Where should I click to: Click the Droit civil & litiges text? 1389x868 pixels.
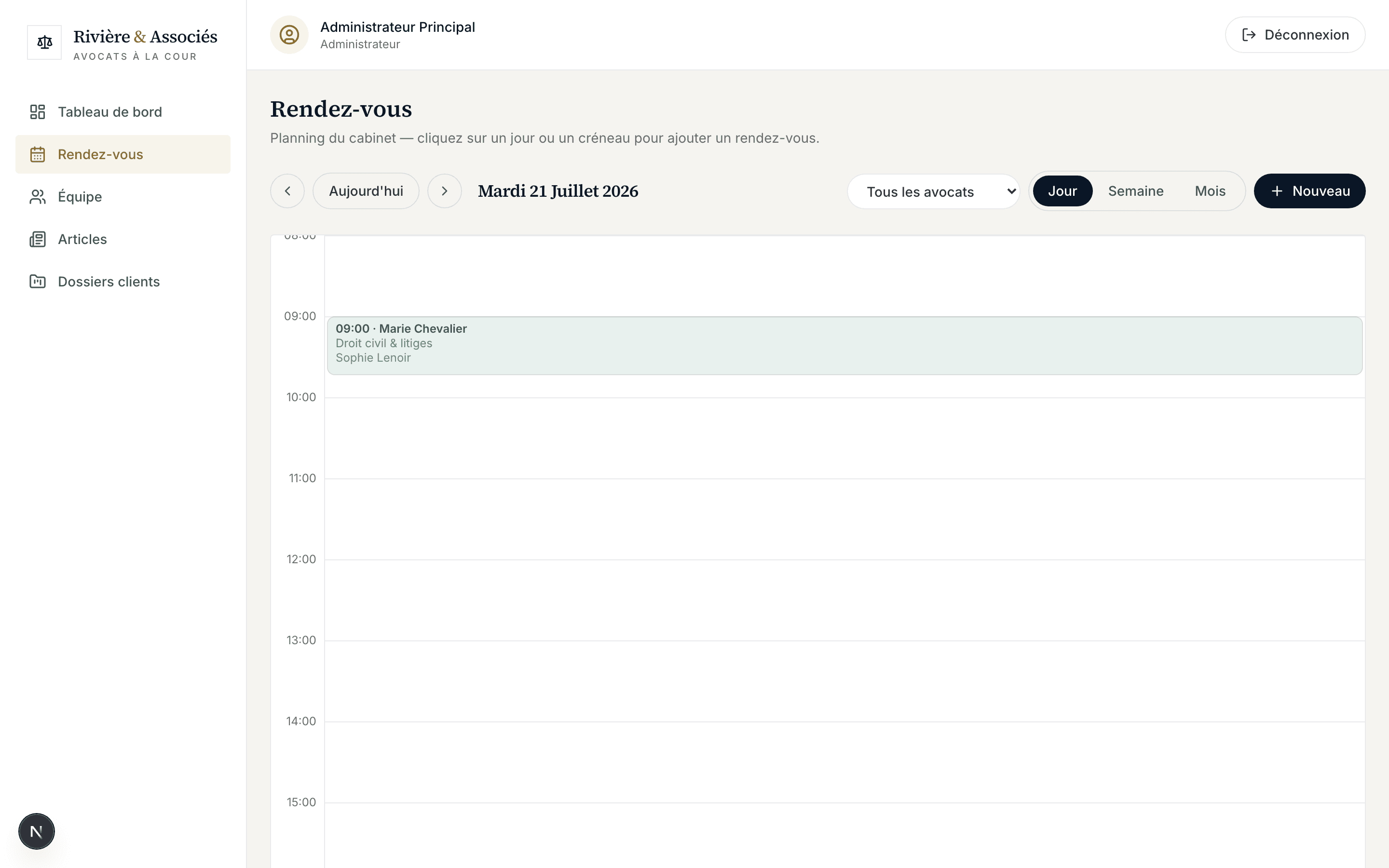tap(384, 343)
